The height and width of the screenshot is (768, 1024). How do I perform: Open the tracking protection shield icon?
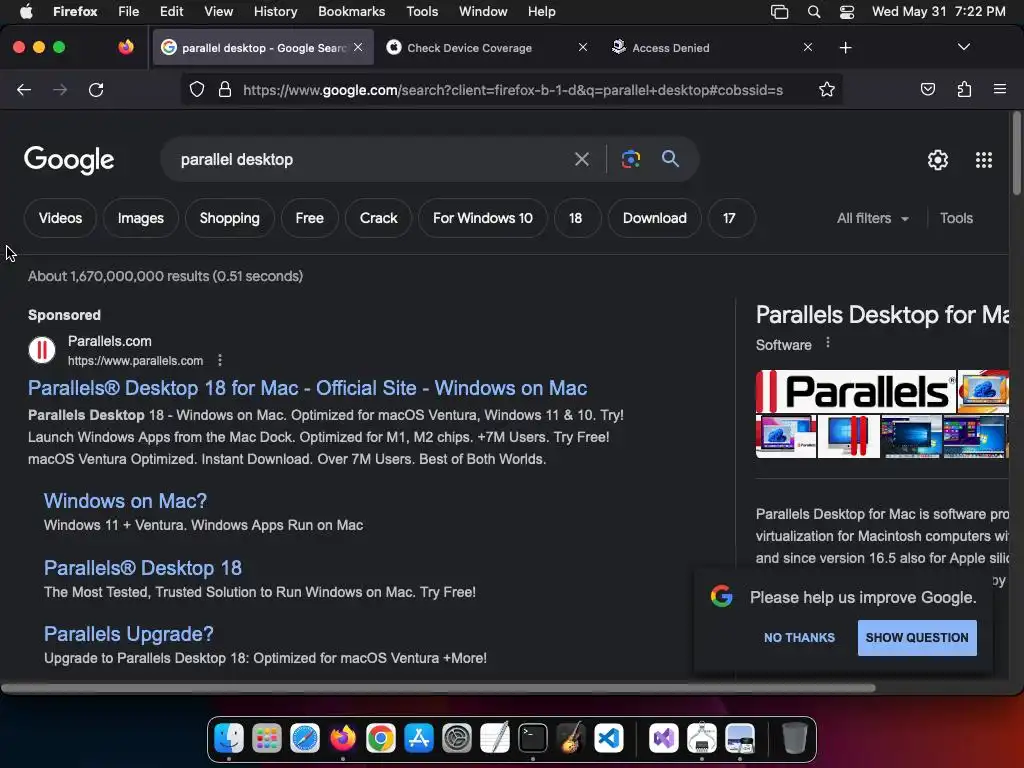tap(197, 89)
